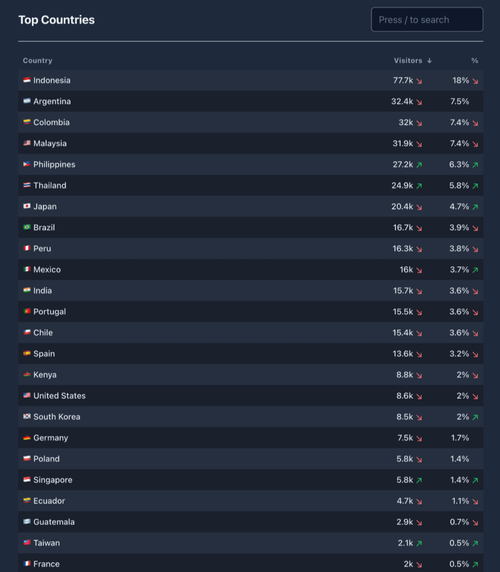Sort by the Visitors column arrow

pyautogui.click(x=429, y=61)
